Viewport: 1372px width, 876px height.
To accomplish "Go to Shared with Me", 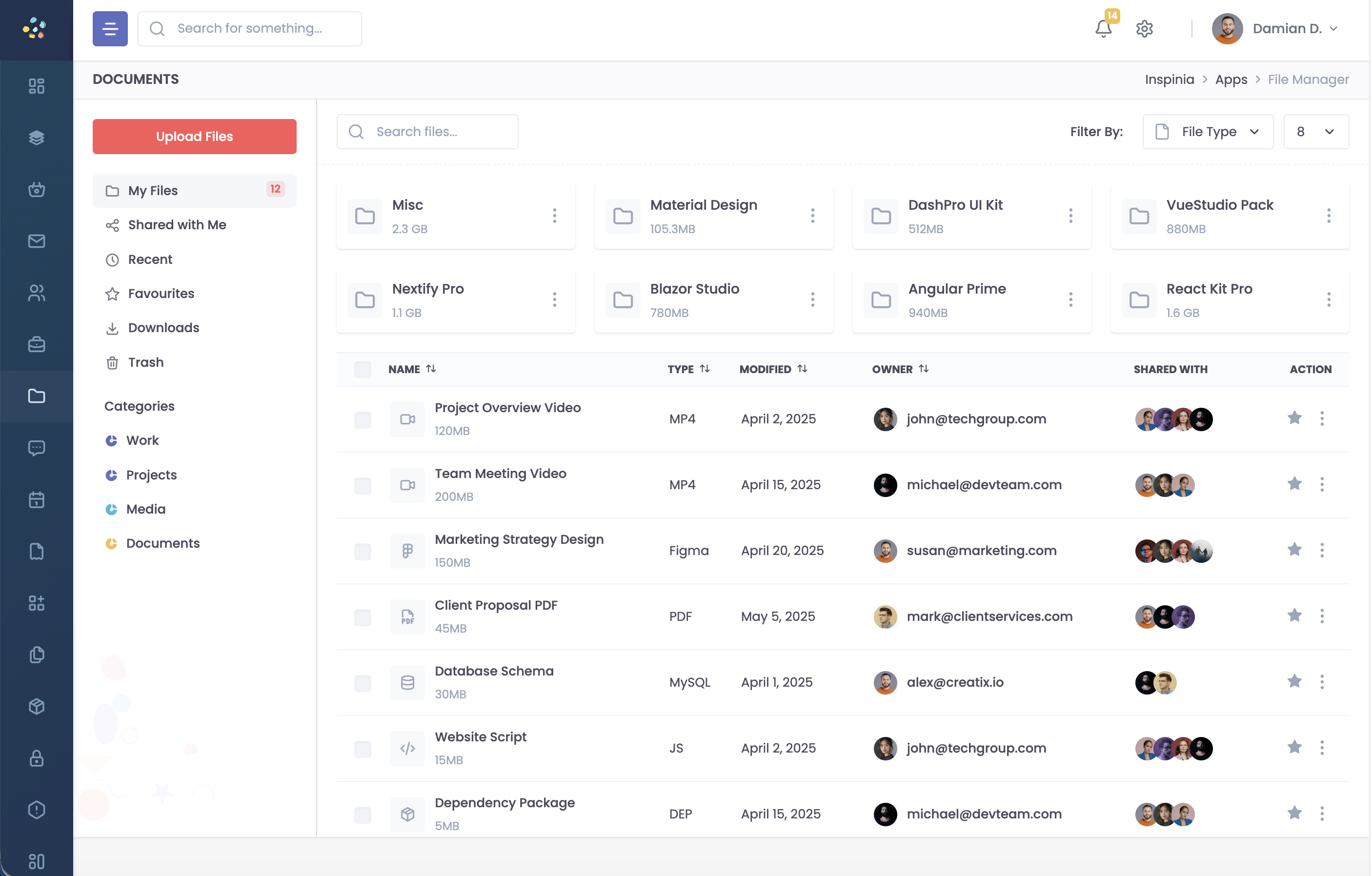I will click(x=177, y=225).
